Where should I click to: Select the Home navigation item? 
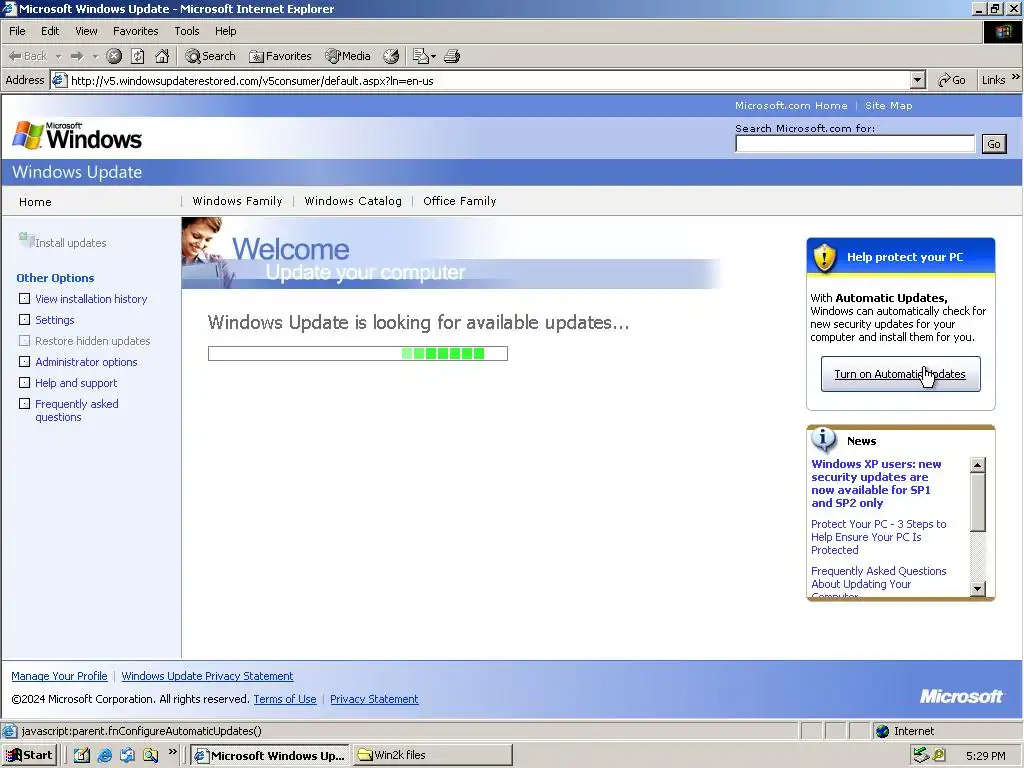pos(35,202)
